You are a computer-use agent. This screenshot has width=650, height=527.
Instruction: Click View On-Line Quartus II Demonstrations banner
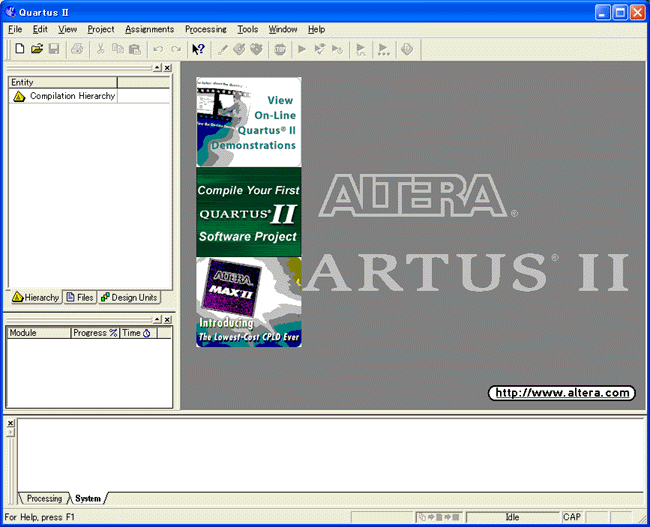pyautogui.click(x=249, y=122)
